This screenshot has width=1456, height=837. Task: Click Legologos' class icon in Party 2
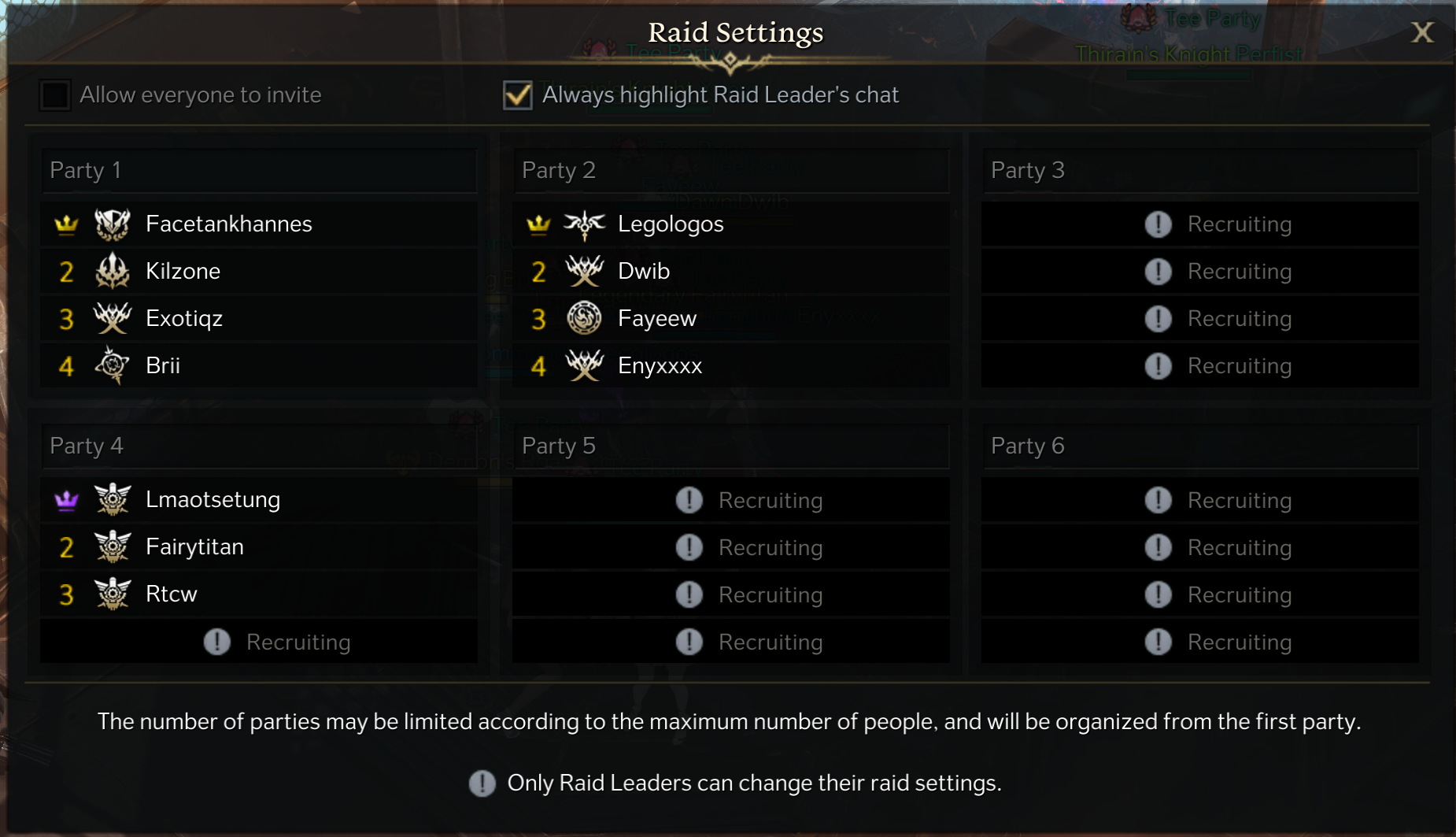click(584, 224)
